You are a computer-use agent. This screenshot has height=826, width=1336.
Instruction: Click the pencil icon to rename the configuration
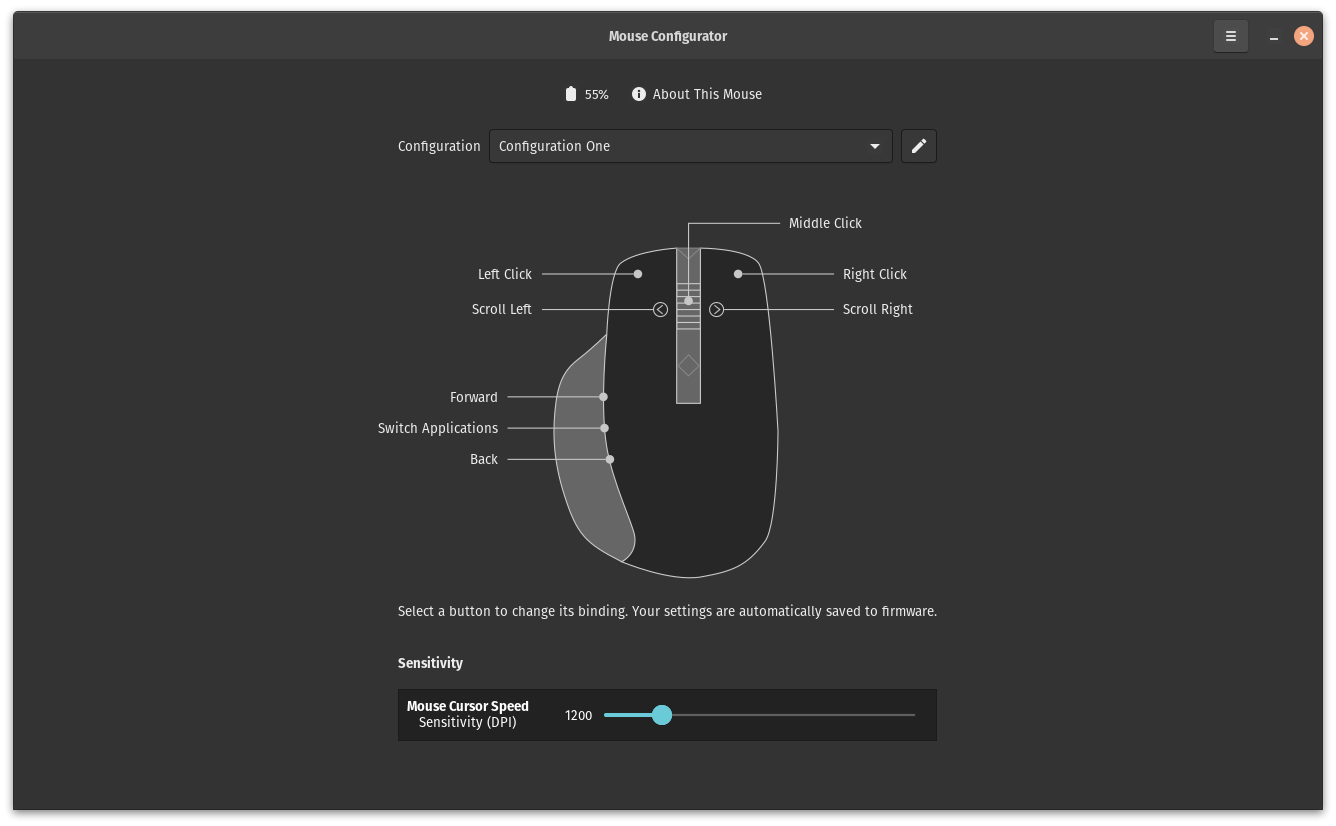pyautogui.click(x=918, y=146)
